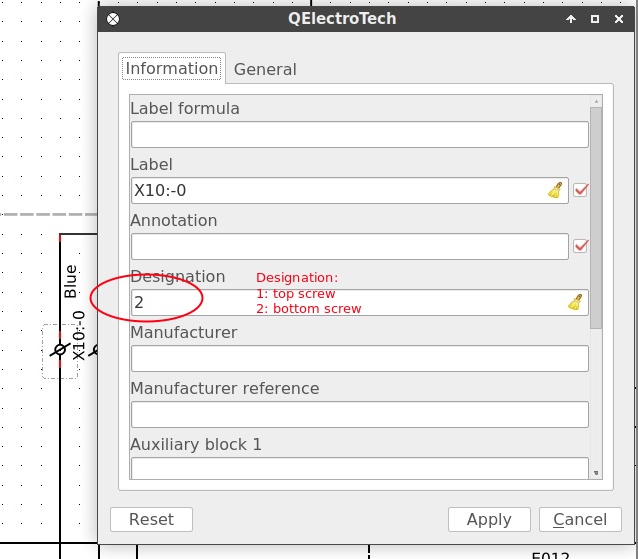
Task: Click into the Designation field containing 2
Action: pos(340,302)
